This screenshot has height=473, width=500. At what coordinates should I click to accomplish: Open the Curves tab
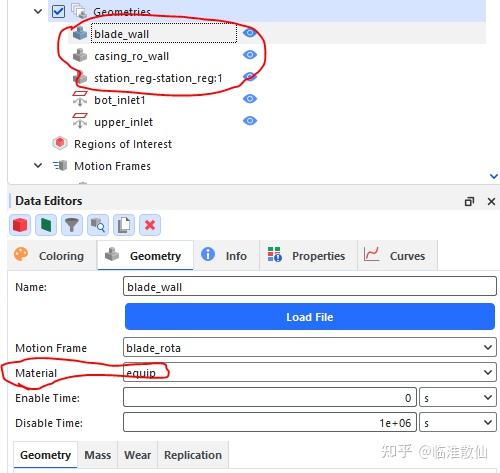pos(397,256)
